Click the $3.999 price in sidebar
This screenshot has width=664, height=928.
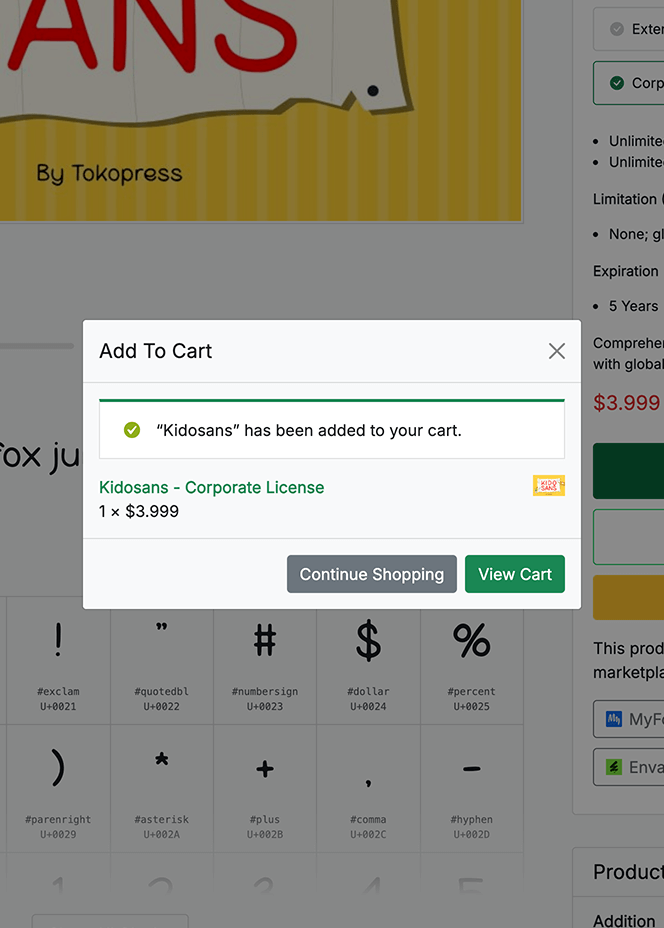point(627,402)
